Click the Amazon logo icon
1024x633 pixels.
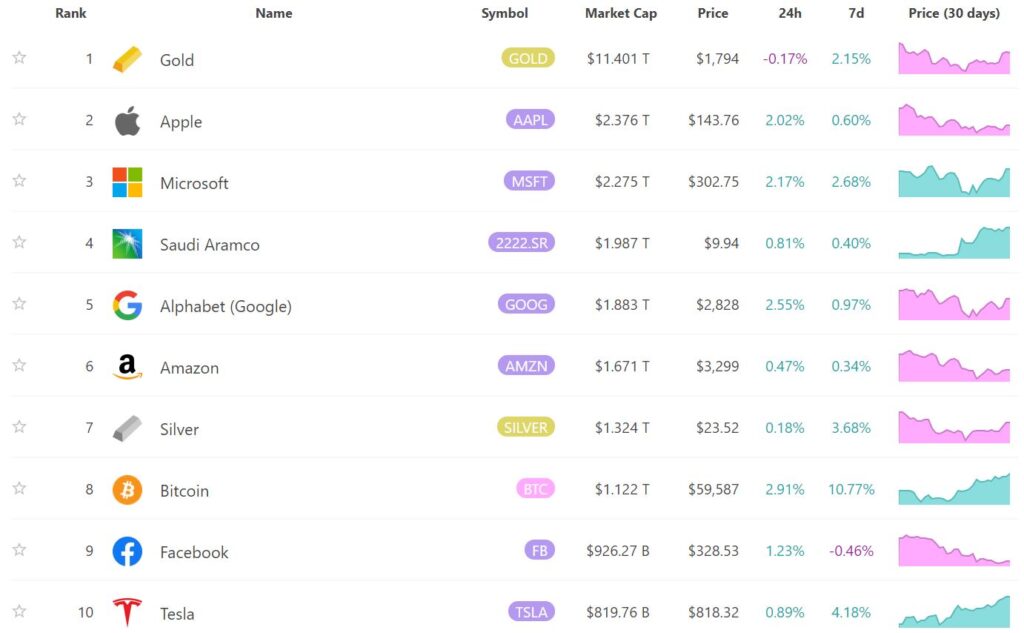pos(127,367)
